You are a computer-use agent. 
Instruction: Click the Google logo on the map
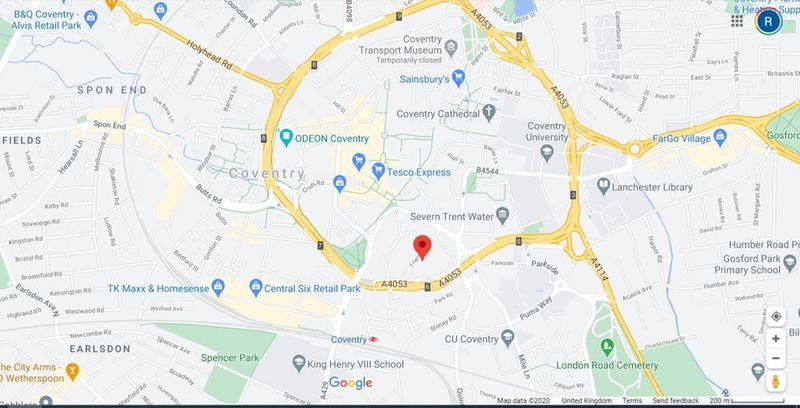[x=351, y=383]
